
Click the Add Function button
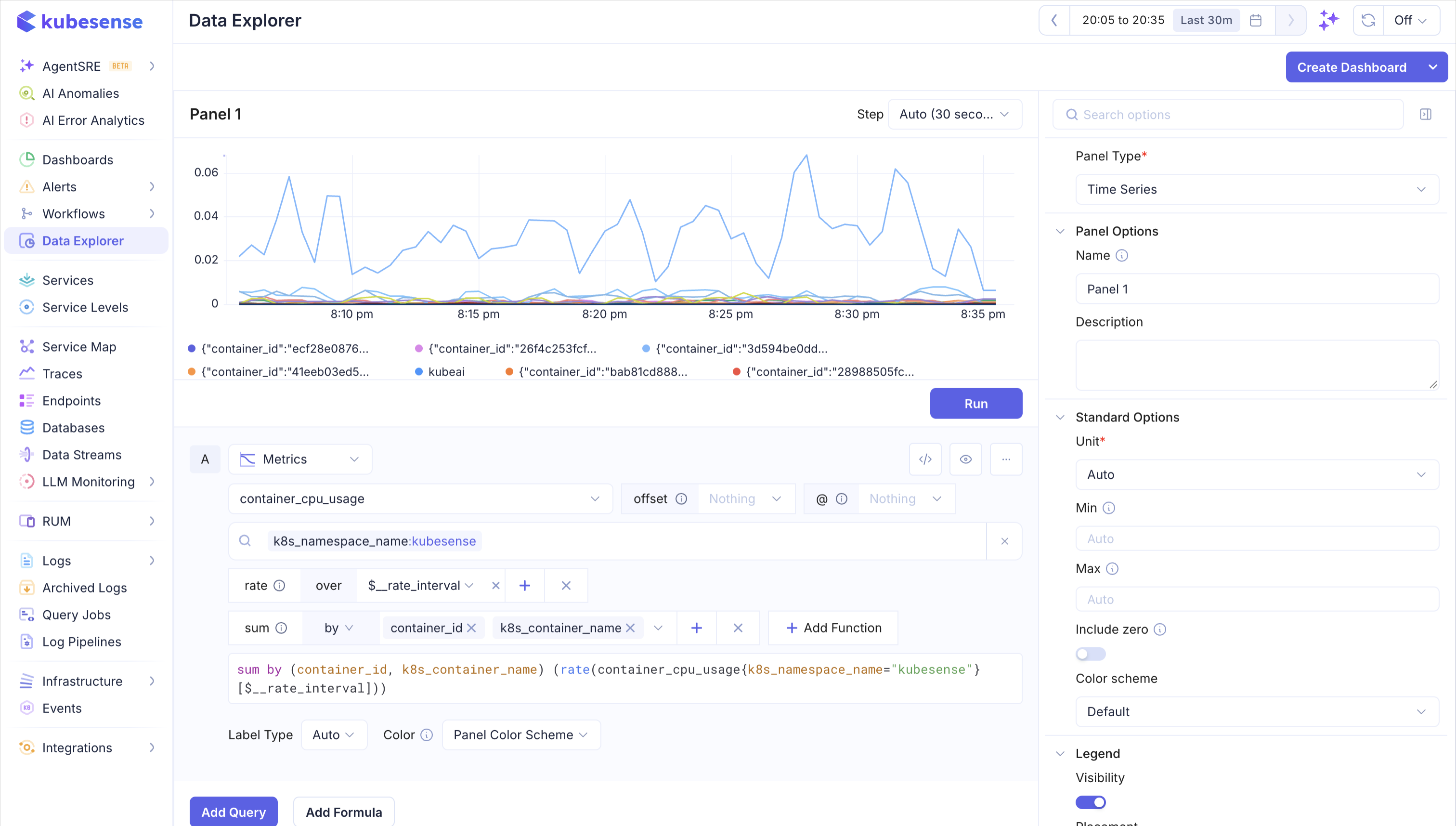[833, 628]
